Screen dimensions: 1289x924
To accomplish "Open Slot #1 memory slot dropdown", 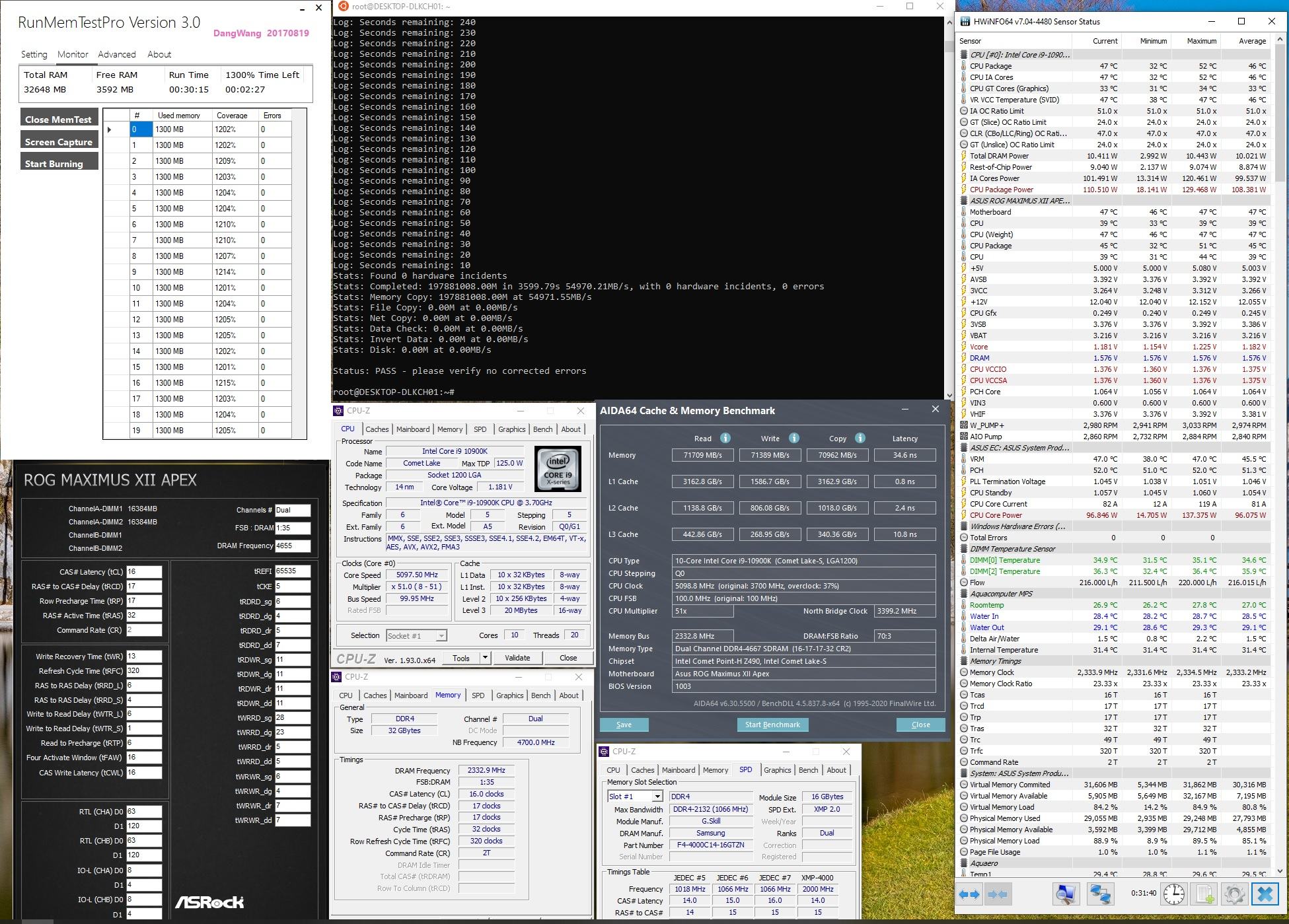I will [x=657, y=797].
